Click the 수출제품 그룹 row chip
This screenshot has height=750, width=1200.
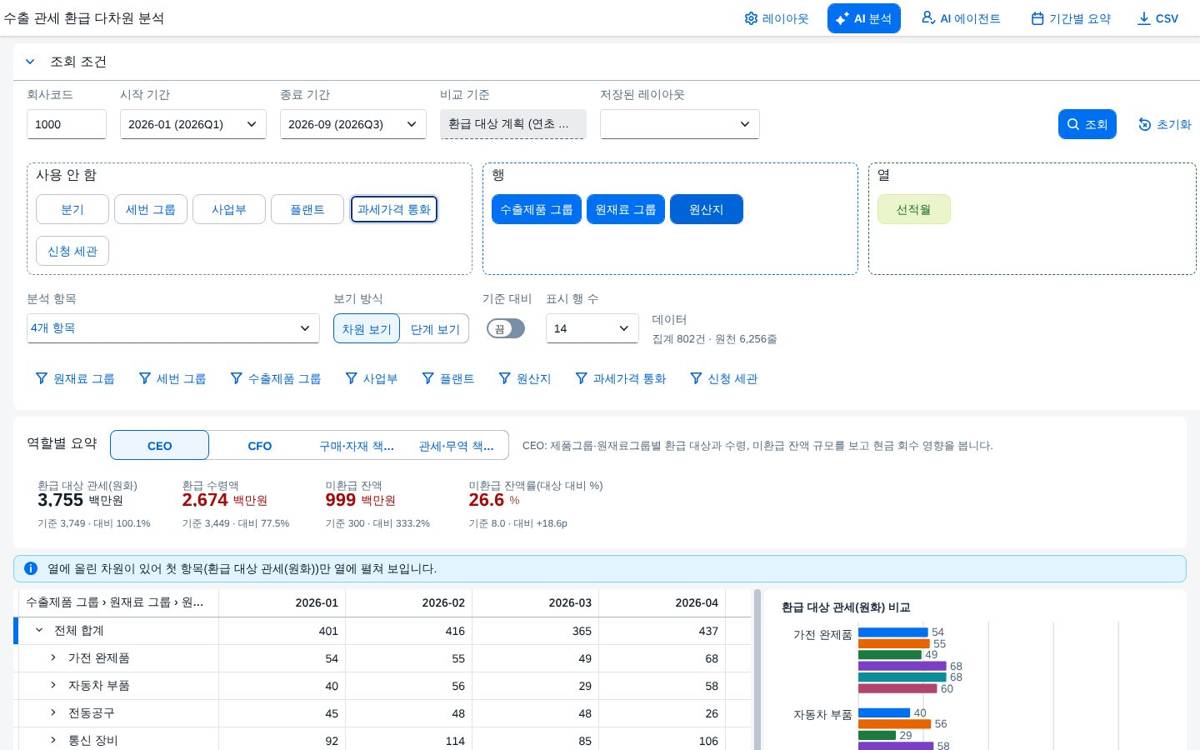pyautogui.click(x=536, y=209)
